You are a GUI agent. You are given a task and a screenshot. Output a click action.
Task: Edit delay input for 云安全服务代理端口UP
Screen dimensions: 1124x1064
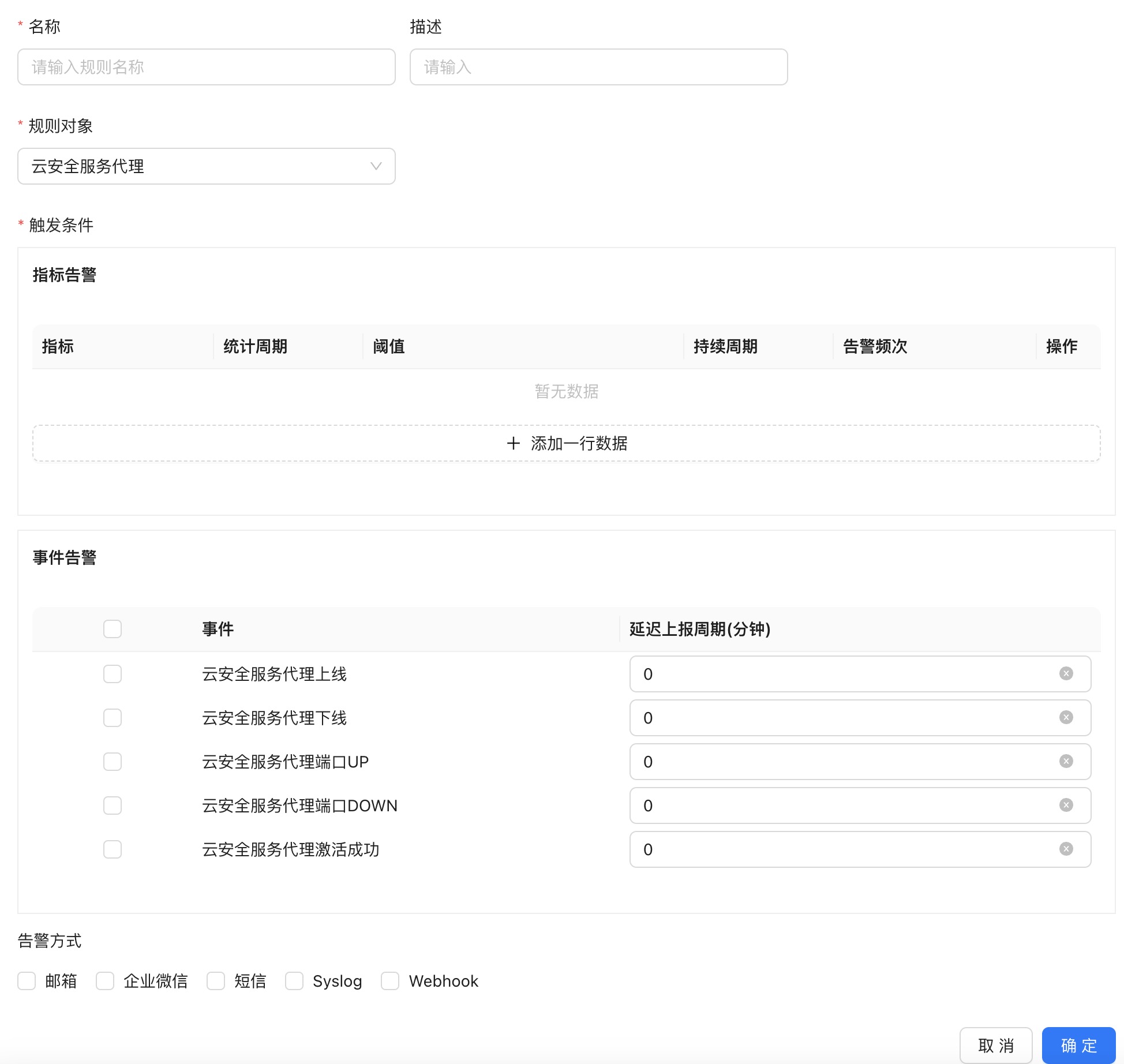[x=860, y=761]
